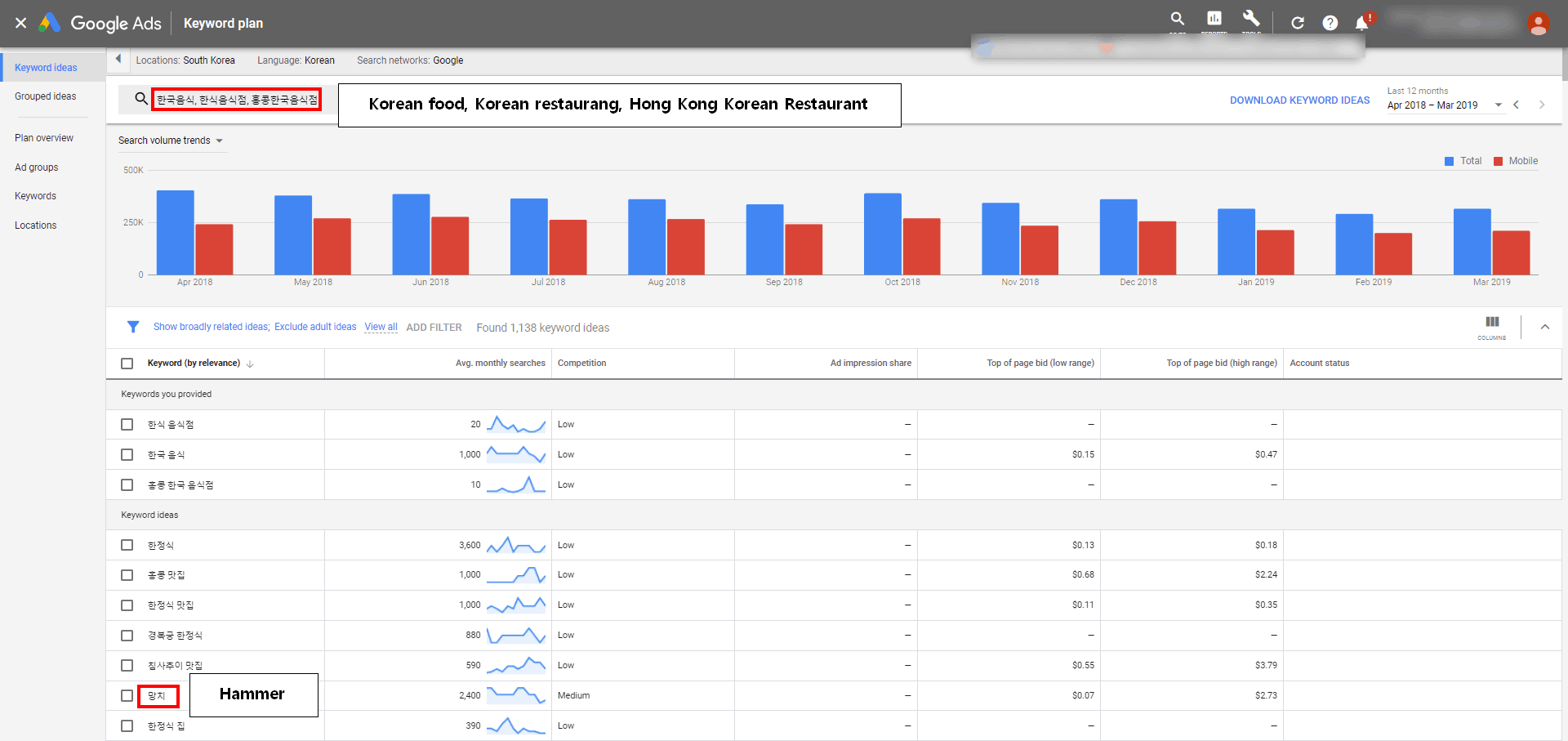The width and height of the screenshot is (1568, 741).
Task: Check the 침사추이 맛집 keyword row
Action: (127, 665)
